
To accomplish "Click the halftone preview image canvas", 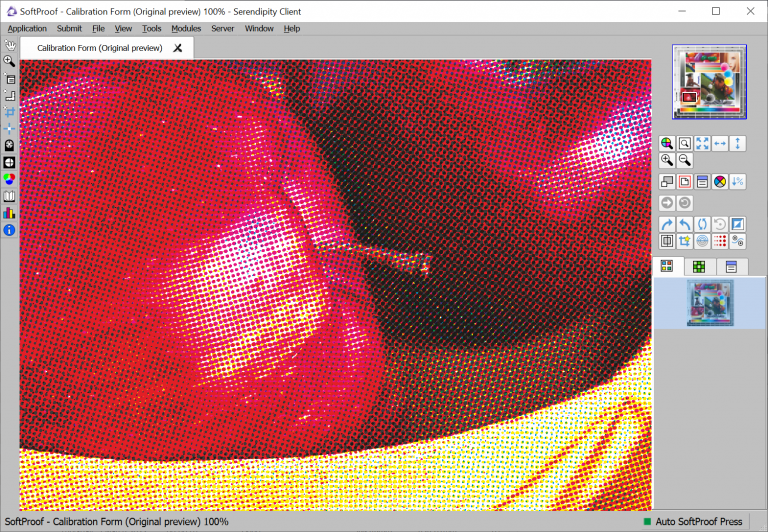I will (x=336, y=285).
